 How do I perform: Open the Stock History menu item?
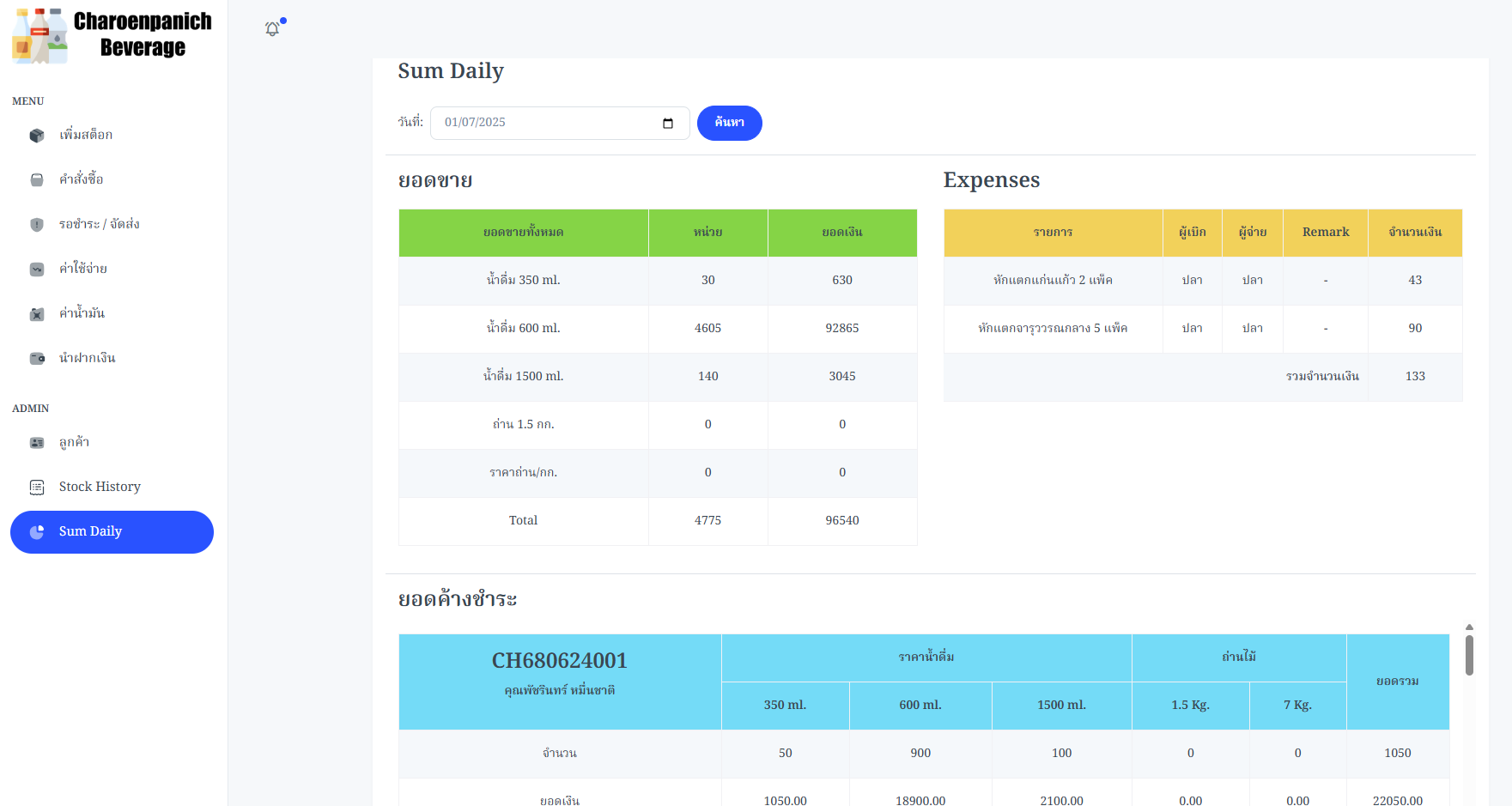click(x=100, y=487)
